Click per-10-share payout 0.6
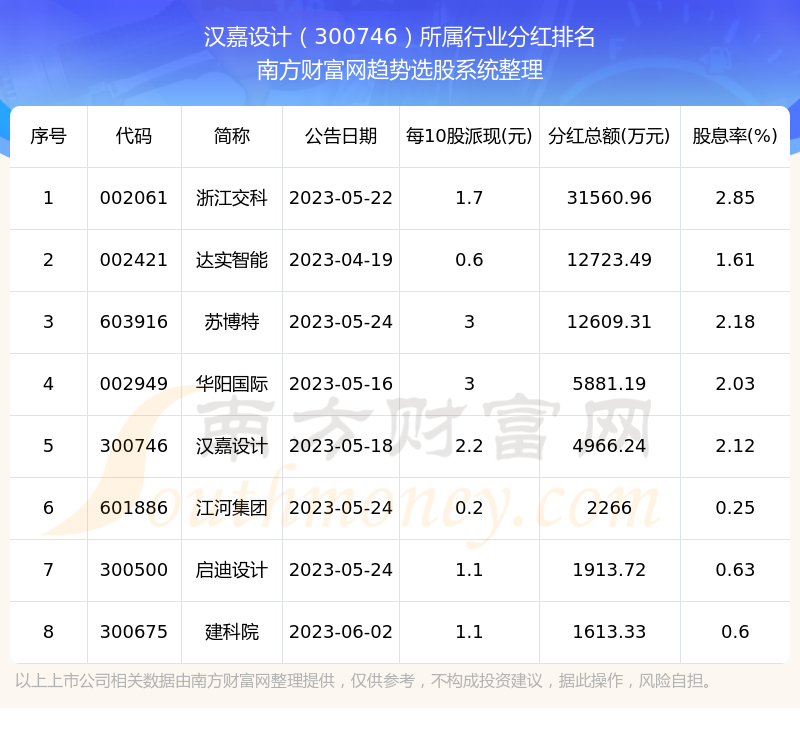The width and height of the screenshot is (800, 730). pos(469,260)
